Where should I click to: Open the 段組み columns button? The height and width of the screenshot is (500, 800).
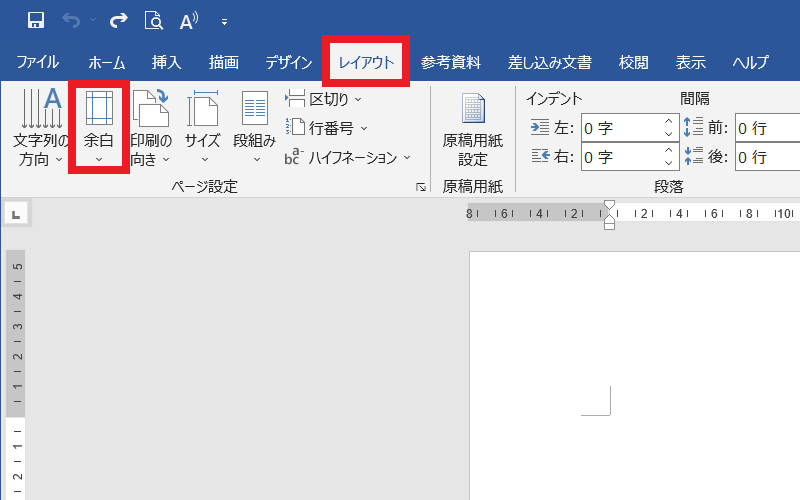click(x=254, y=128)
